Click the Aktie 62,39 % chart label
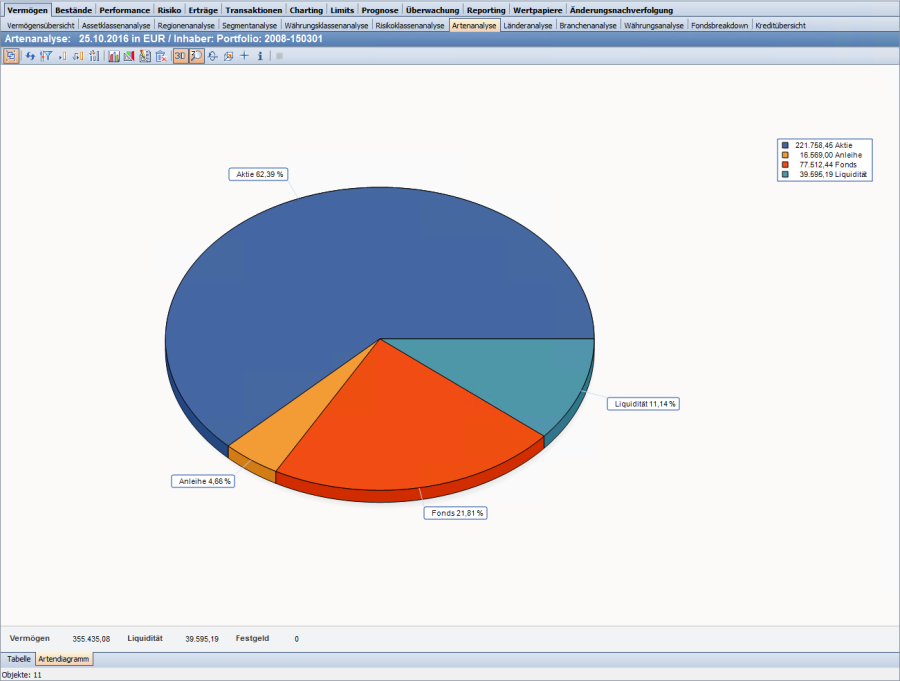This screenshot has width=900, height=681. click(260, 174)
